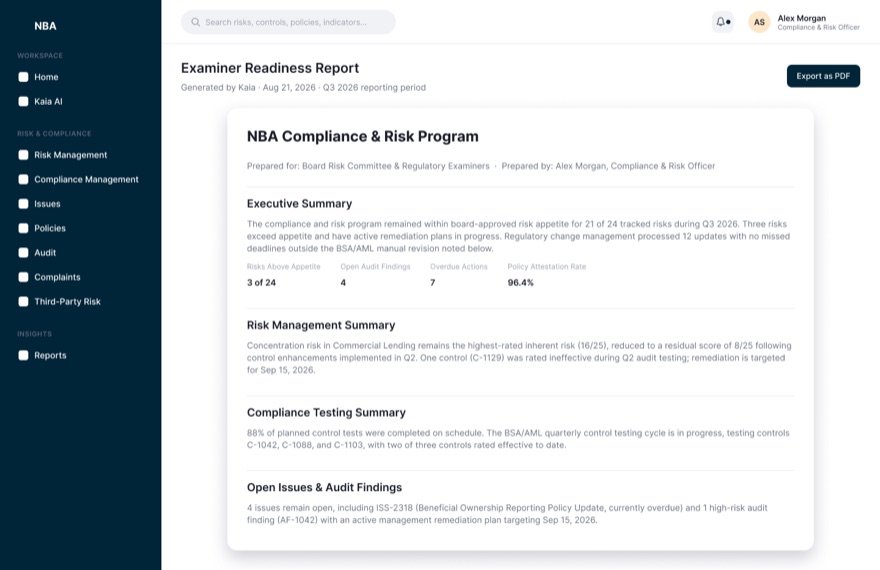
Task: Click the Policy Attestation Rate label
Action: pyautogui.click(x=547, y=266)
